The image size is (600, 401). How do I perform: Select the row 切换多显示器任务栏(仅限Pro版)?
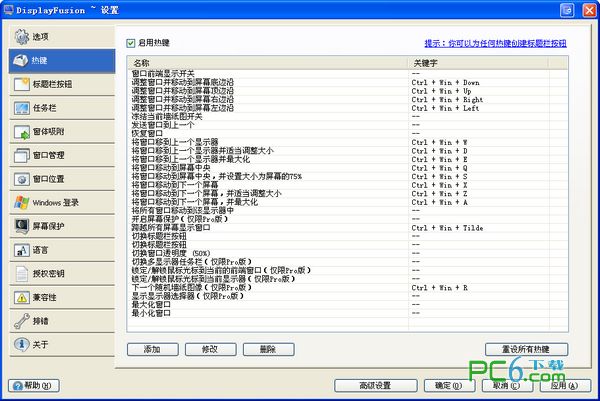347,262
